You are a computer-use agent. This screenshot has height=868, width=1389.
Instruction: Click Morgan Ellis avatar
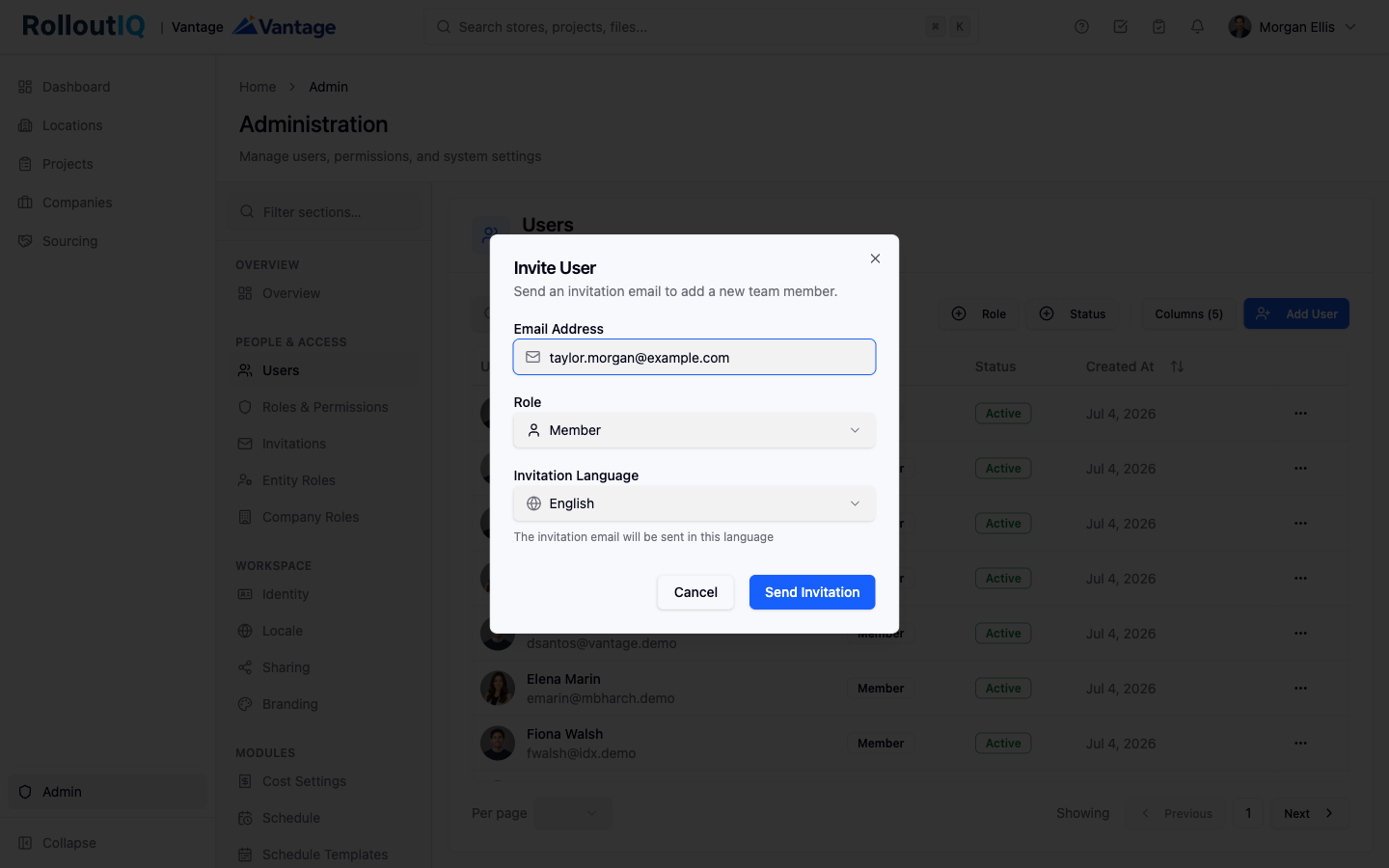click(x=1239, y=27)
